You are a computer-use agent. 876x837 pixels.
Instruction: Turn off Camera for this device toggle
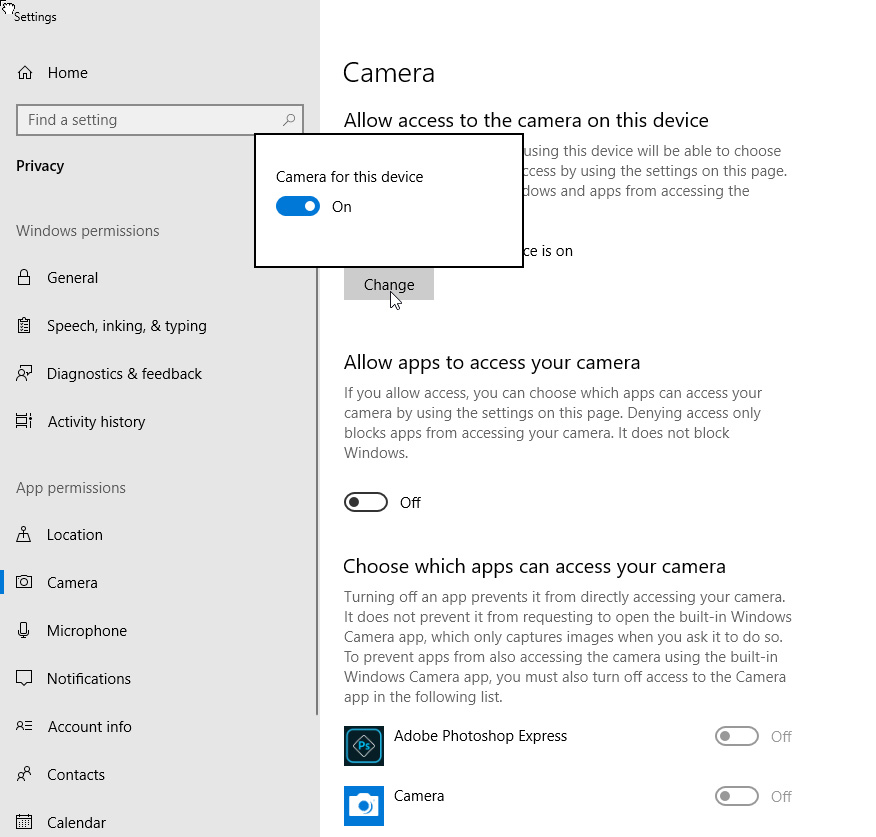pyautogui.click(x=297, y=207)
